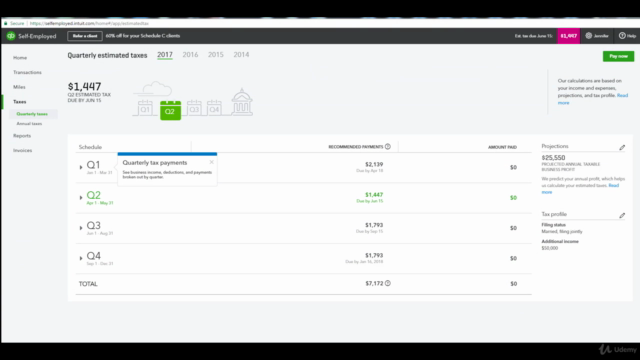
Task: Click the $25,550 projected profit value
Action: [553, 158]
